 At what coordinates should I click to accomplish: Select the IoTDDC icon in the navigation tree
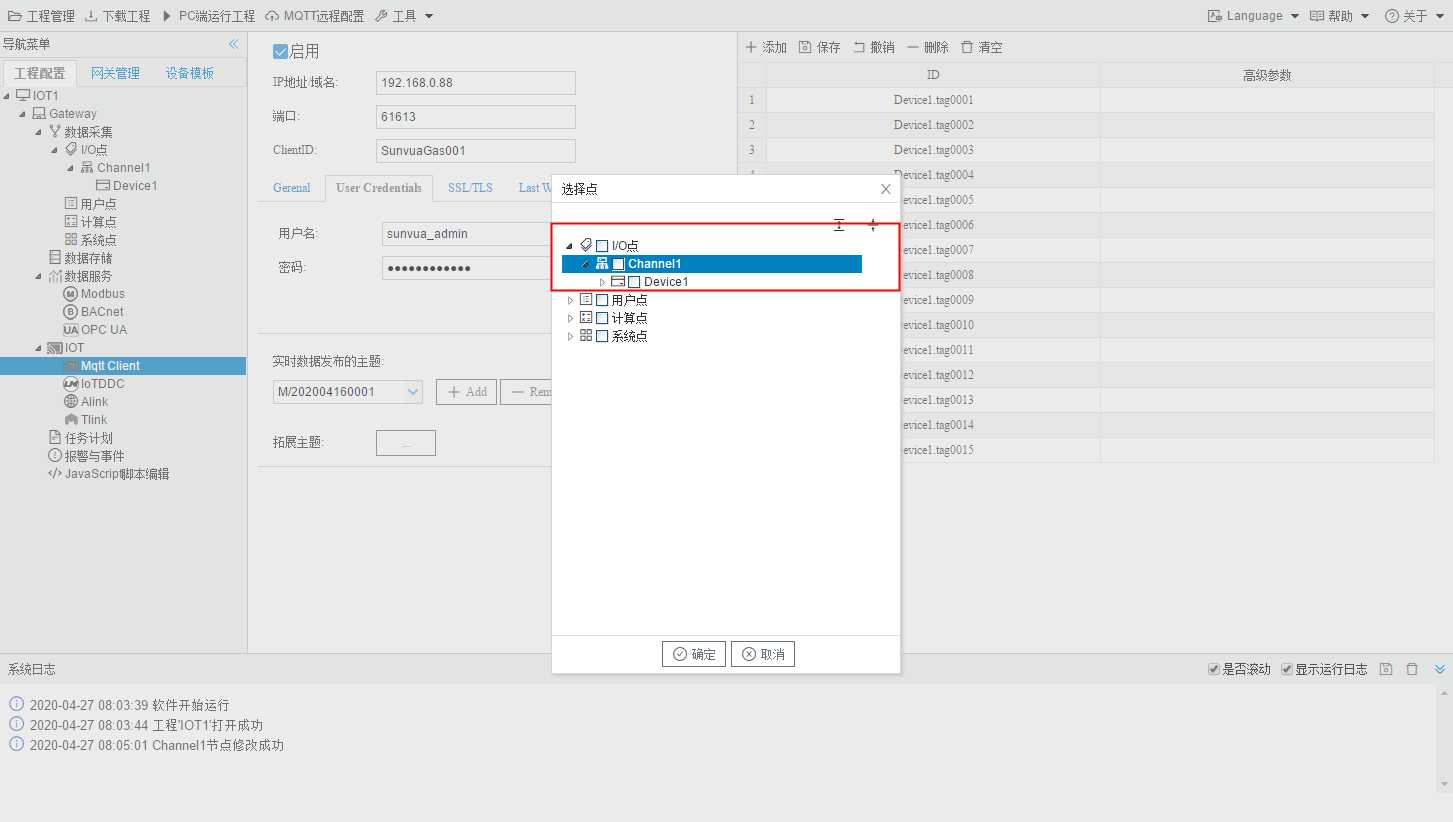pos(71,384)
